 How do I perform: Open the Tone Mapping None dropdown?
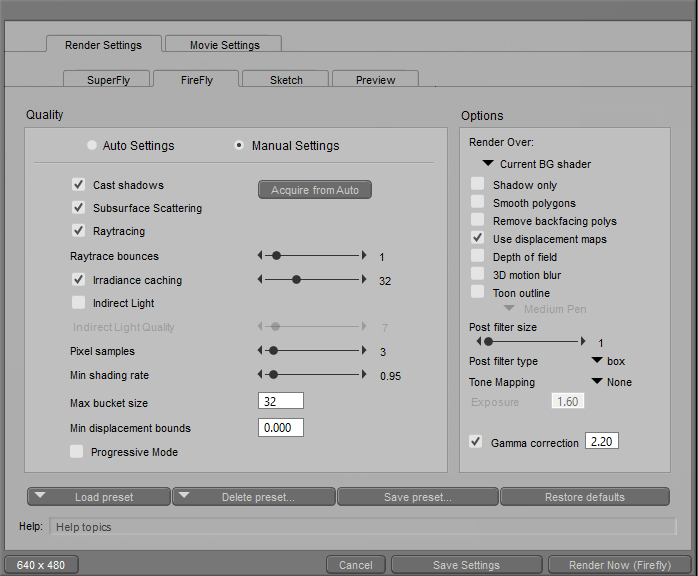(x=612, y=382)
